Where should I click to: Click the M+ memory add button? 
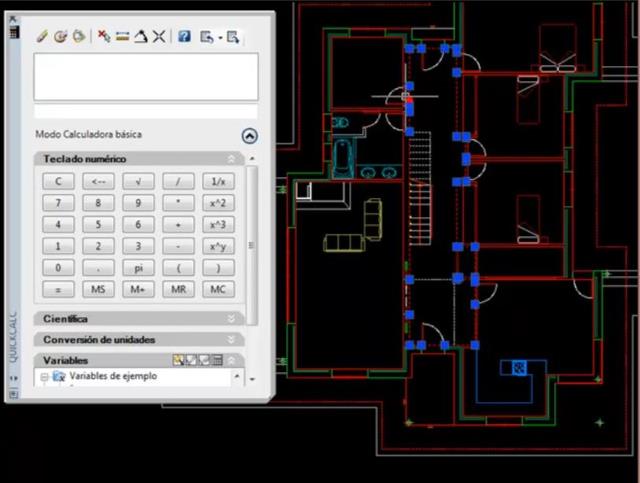[x=138, y=289]
